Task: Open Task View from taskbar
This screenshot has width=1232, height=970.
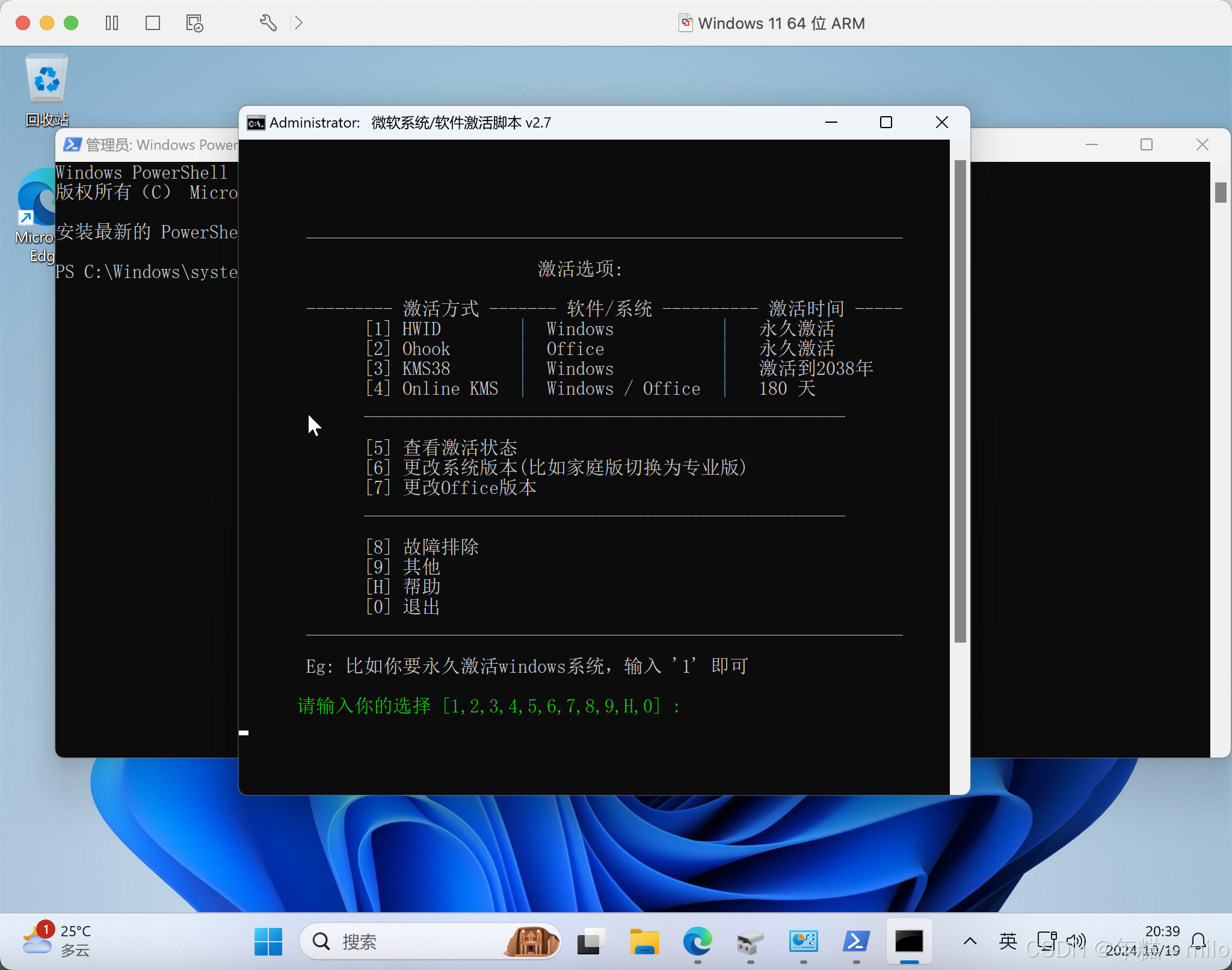Action: pyautogui.click(x=591, y=941)
